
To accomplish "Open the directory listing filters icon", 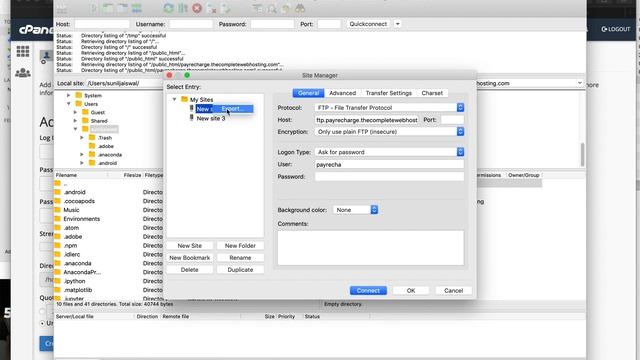I will click(x=257, y=8).
